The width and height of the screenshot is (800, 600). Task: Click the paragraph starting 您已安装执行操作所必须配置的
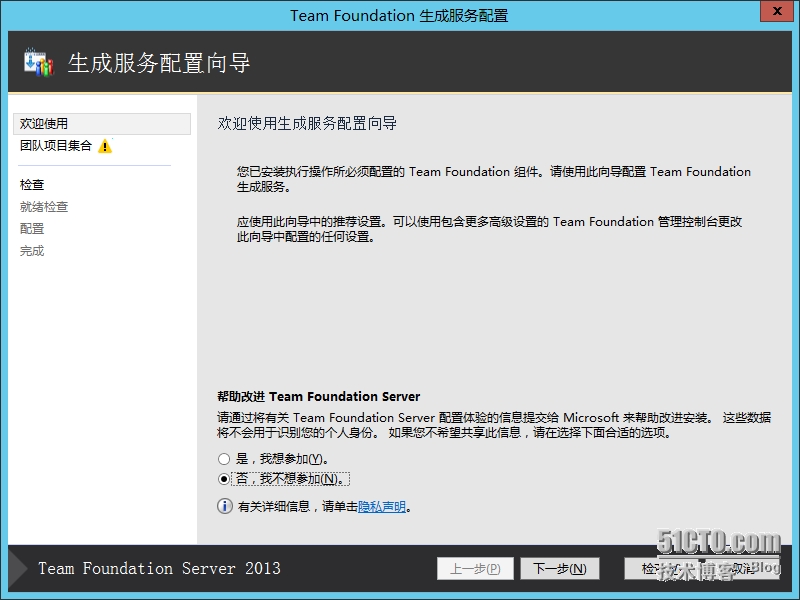point(493,179)
